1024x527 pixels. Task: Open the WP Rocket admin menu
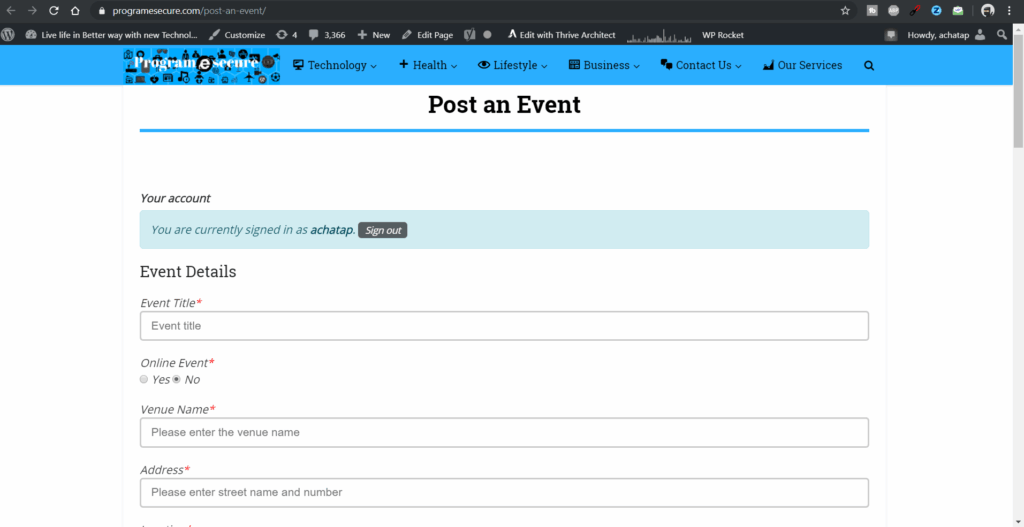(x=723, y=35)
